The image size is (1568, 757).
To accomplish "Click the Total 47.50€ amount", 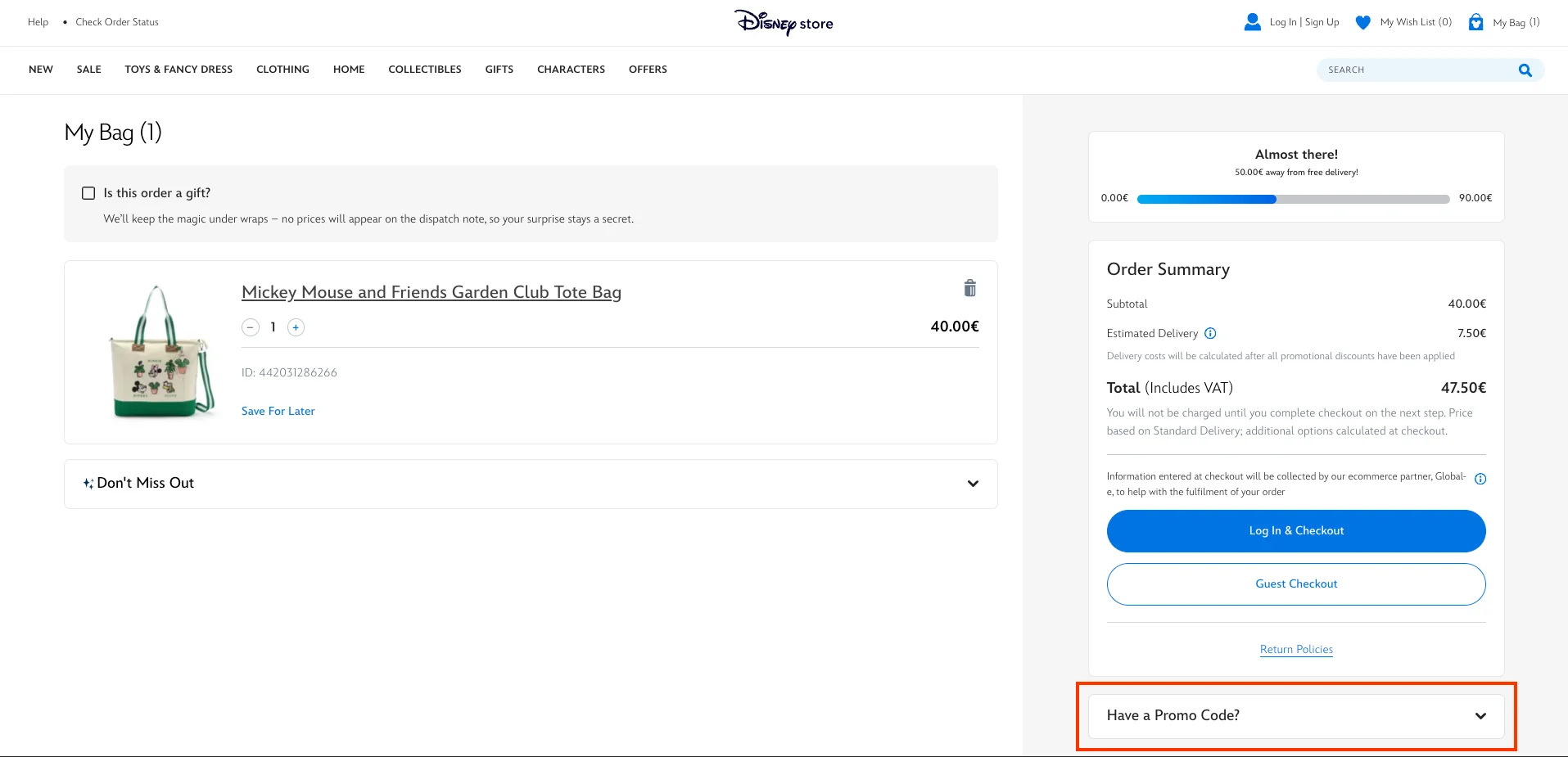I will click(x=1463, y=388).
